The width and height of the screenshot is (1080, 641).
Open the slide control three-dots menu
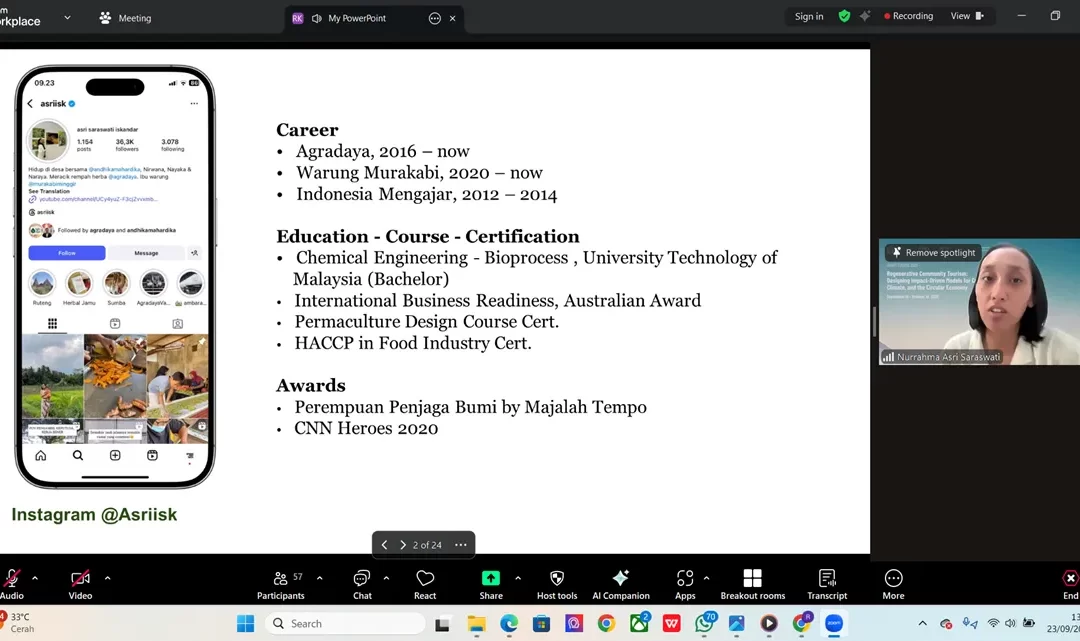[460, 545]
